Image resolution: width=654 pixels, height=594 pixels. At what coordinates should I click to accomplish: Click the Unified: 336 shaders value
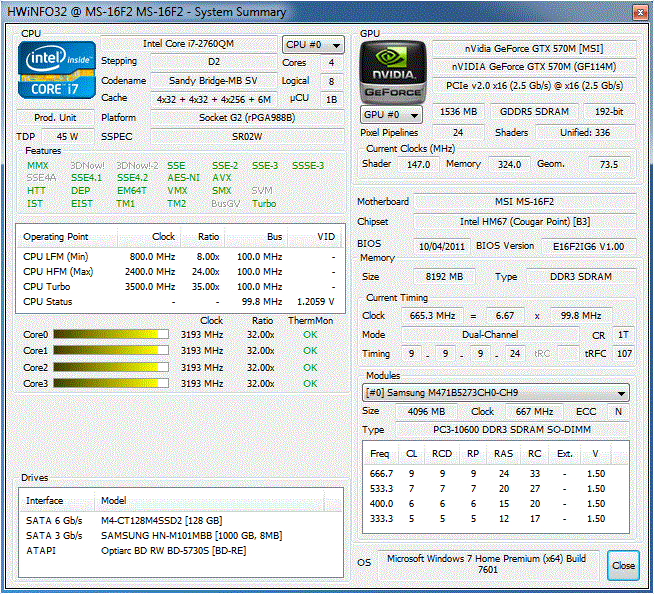pyautogui.click(x=585, y=133)
